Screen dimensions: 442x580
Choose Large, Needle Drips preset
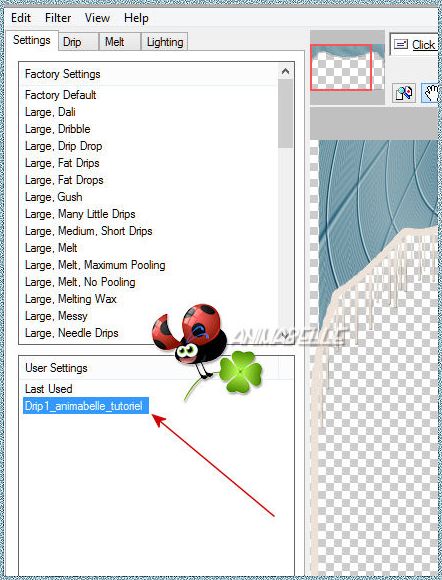(72, 333)
